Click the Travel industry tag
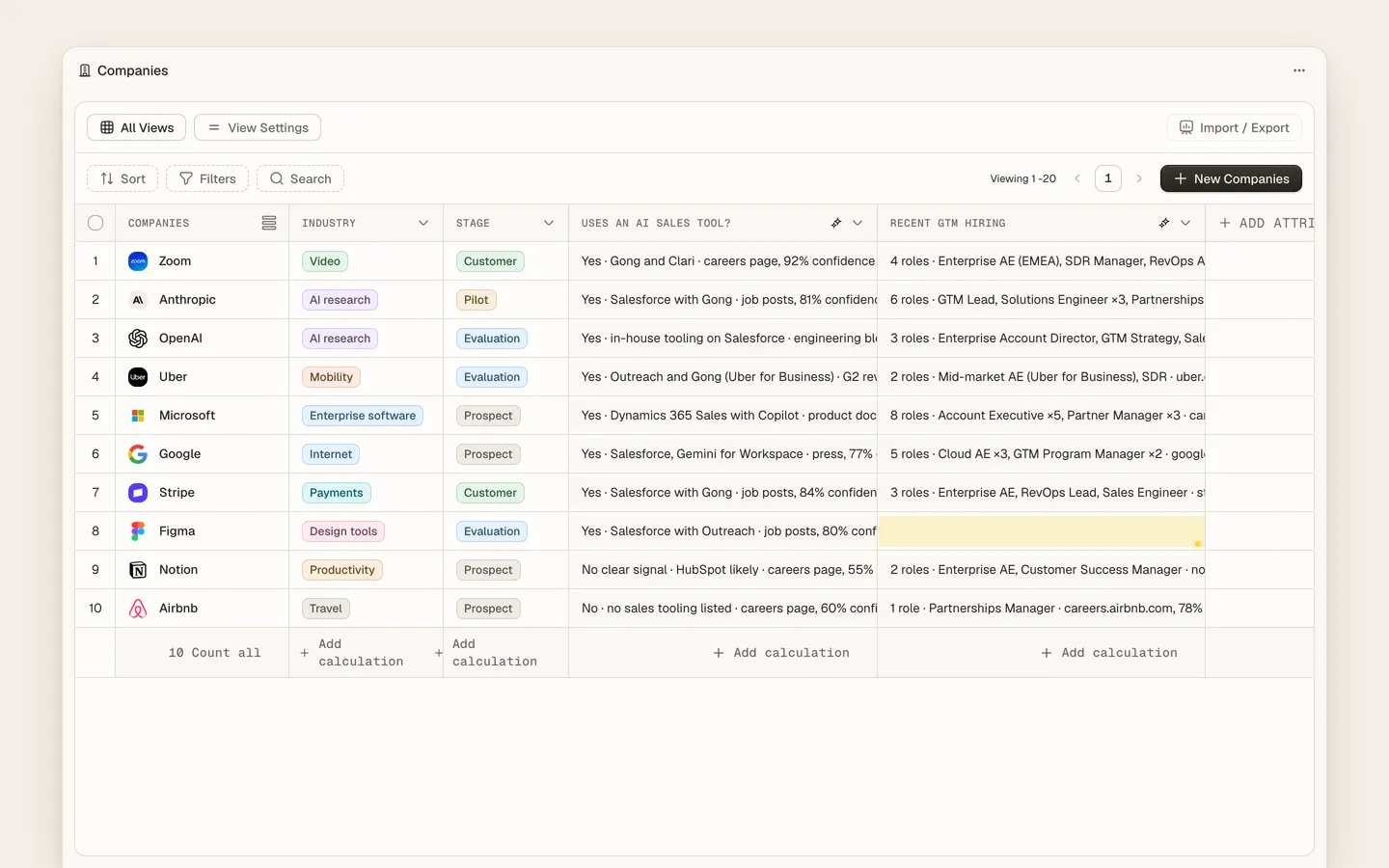Viewport: 1389px width, 868px height. [326, 609]
